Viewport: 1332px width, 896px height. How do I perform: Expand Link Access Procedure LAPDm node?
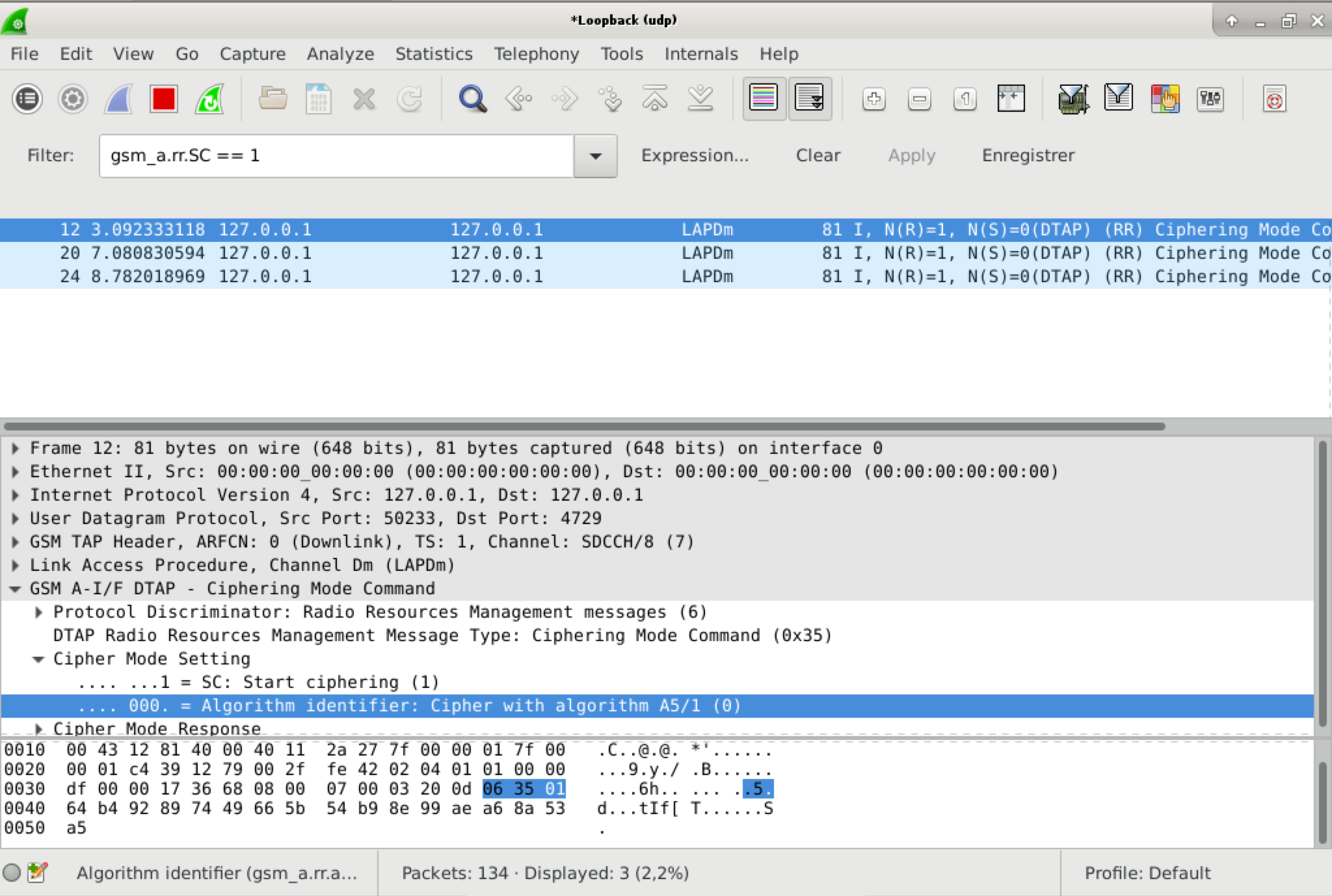click(x=15, y=565)
